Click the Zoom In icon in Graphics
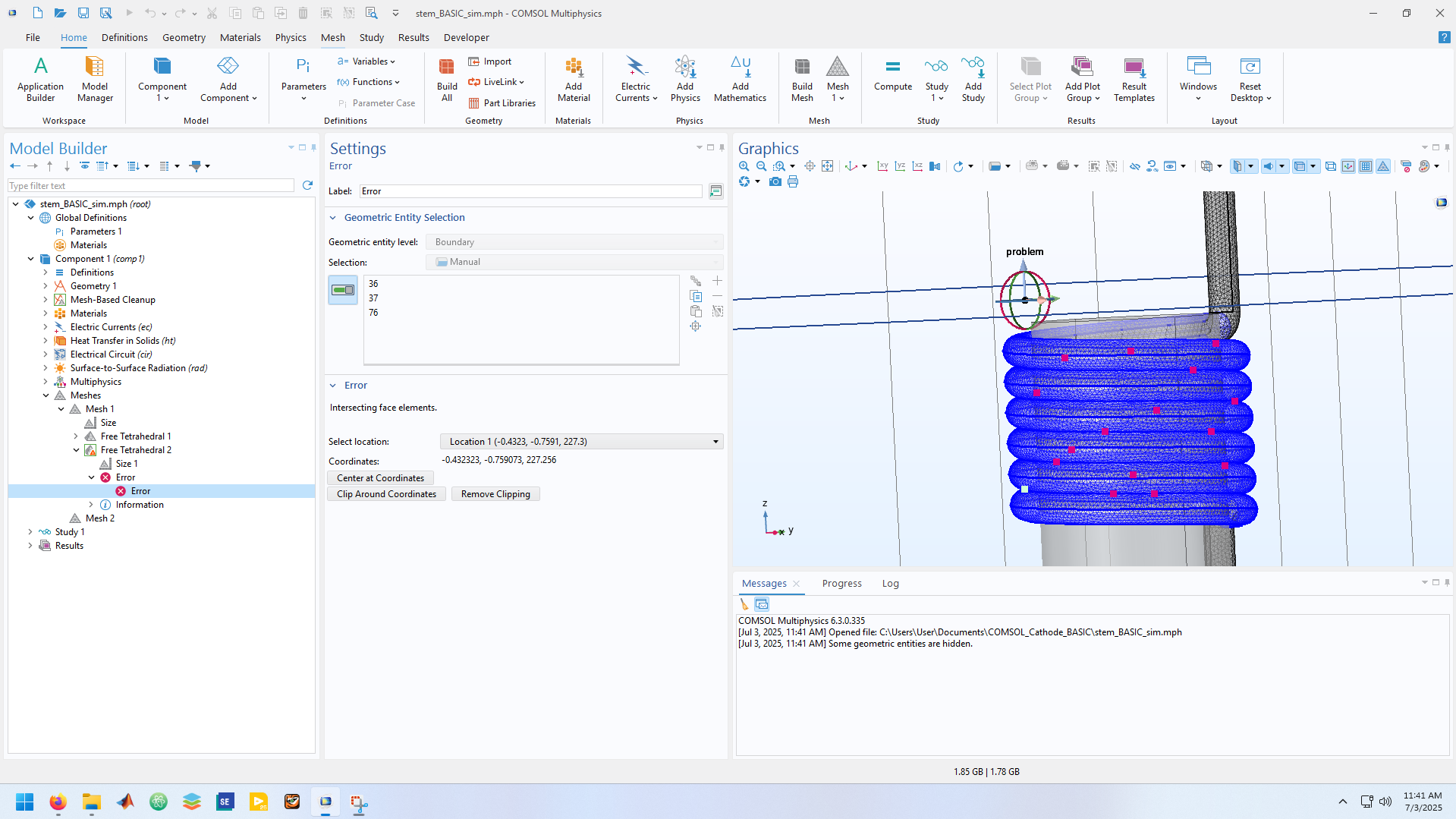This screenshot has width=1456, height=819. click(x=744, y=166)
